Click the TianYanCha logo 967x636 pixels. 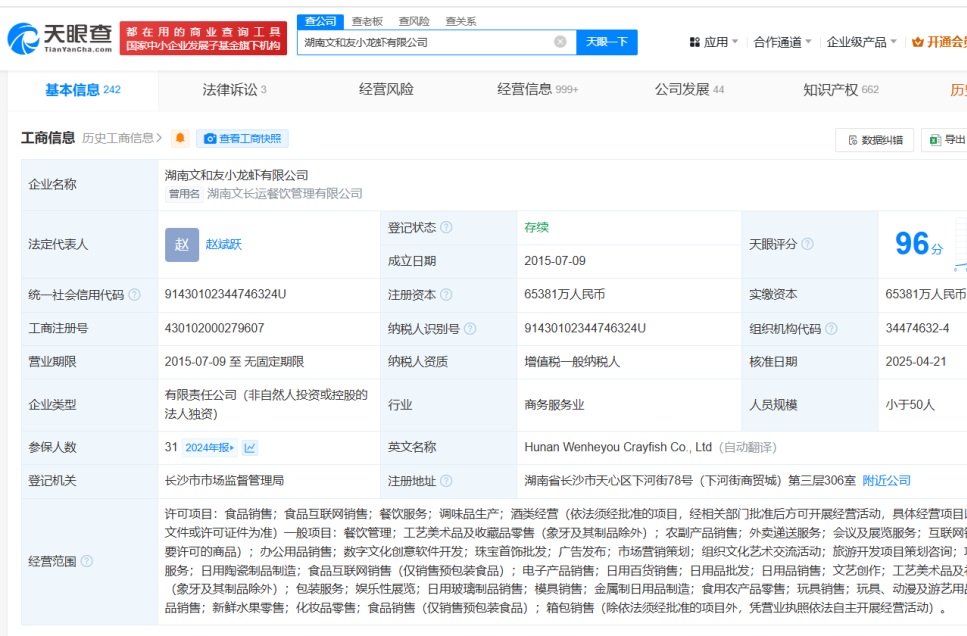tap(60, 38)
